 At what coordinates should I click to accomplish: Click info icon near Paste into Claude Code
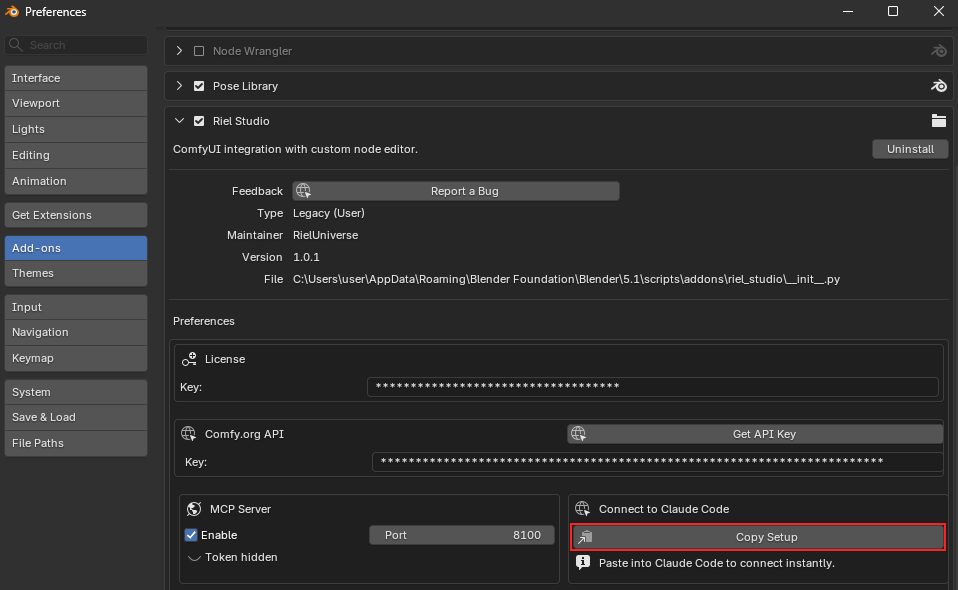tap(583, 563)
